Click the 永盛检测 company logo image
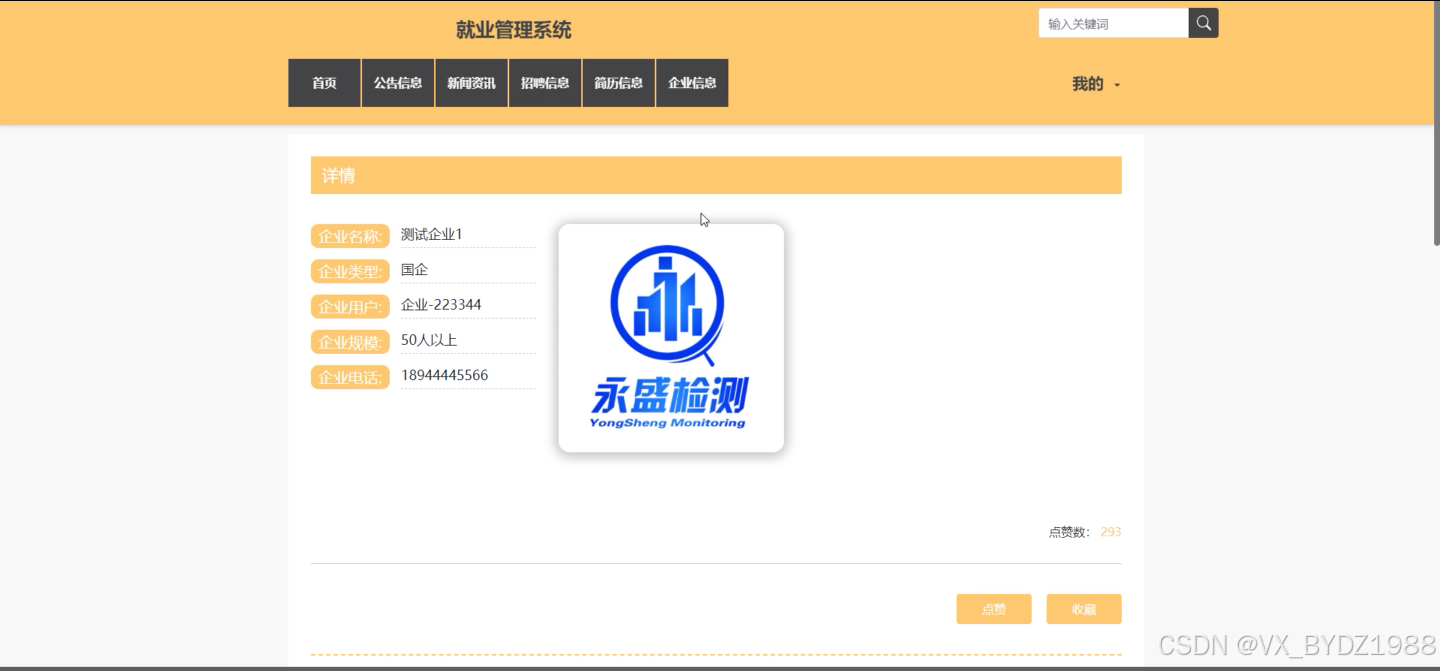Screen dimensions: 1440x671 point(671,338)
